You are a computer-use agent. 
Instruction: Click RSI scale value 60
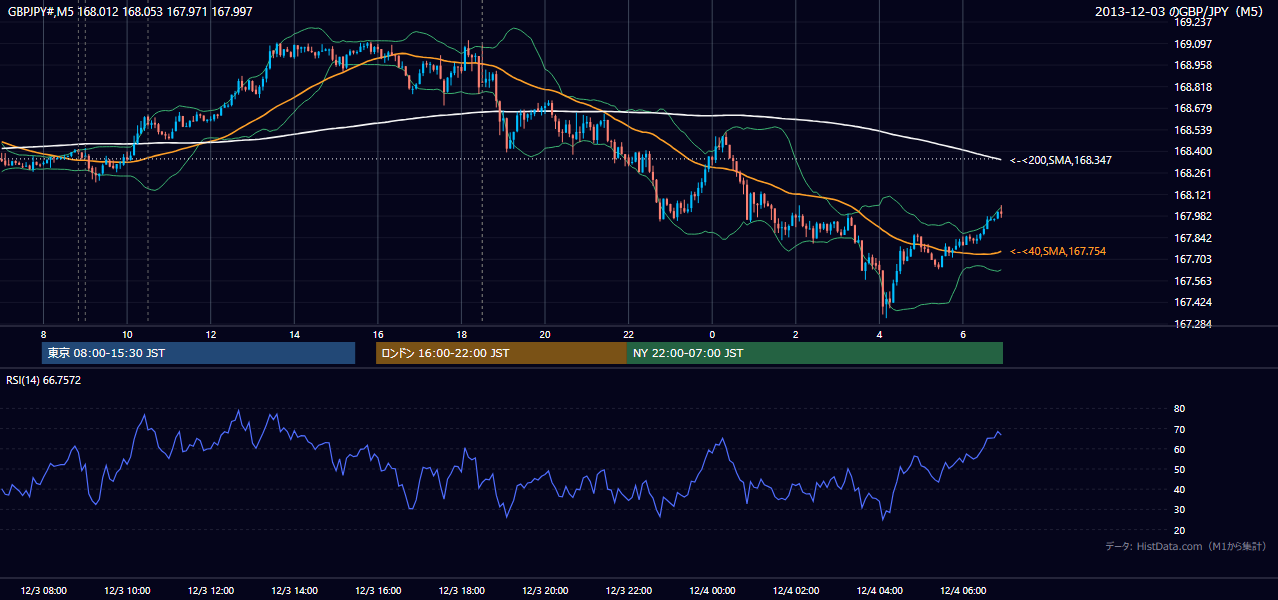[x=1179, y=449]
